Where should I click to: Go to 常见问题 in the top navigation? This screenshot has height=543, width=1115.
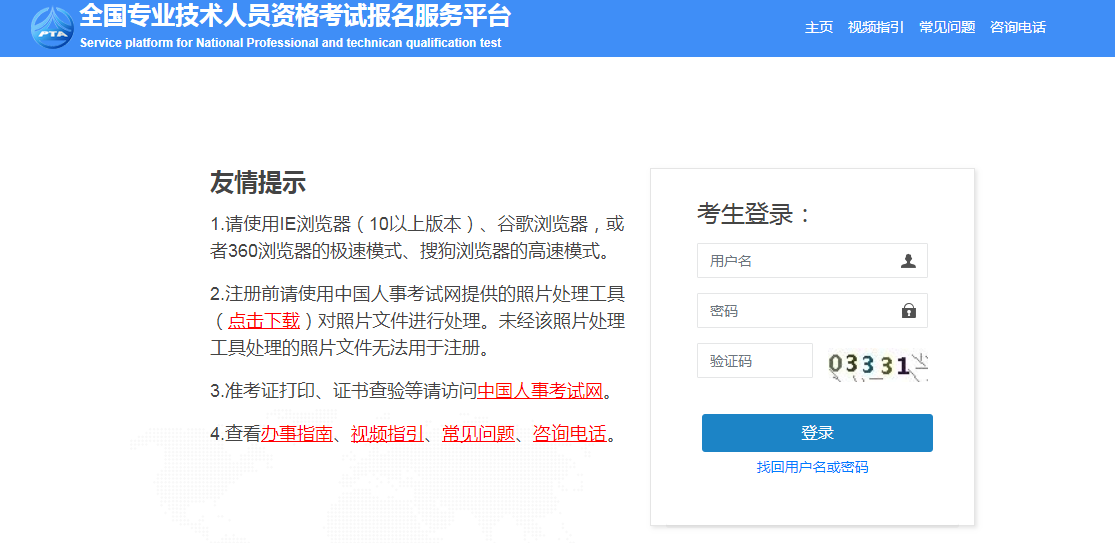946,27
